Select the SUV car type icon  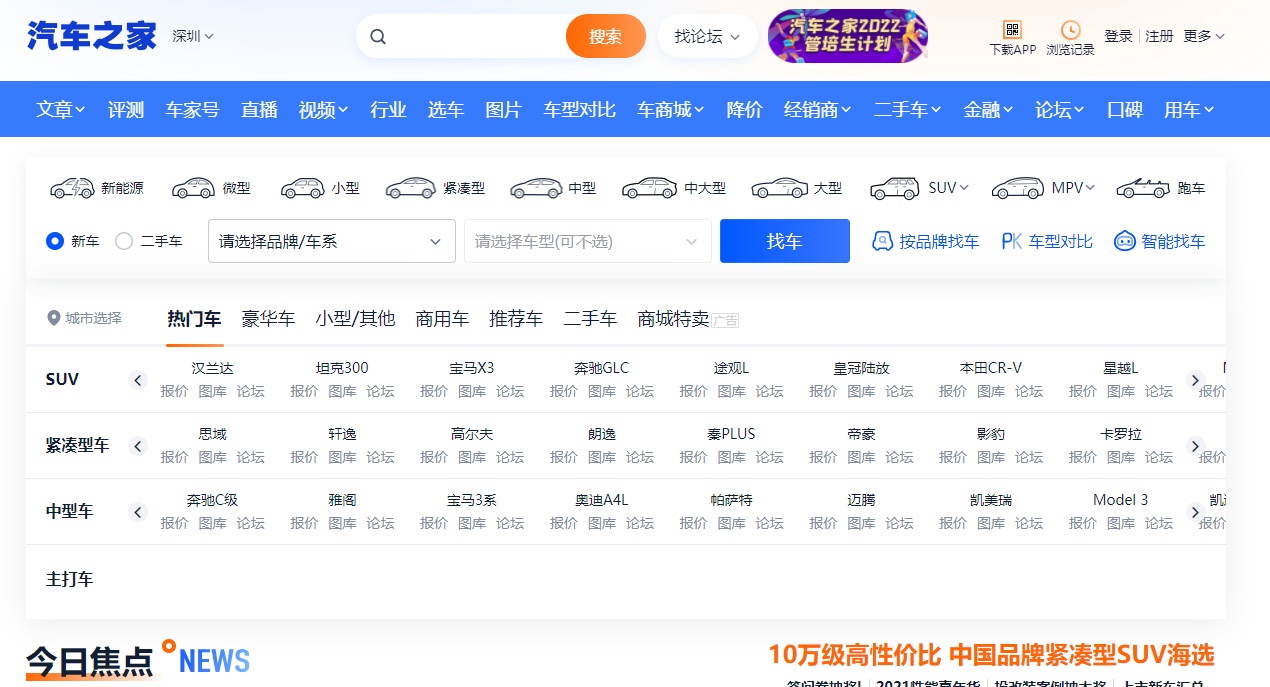point(895,188)
